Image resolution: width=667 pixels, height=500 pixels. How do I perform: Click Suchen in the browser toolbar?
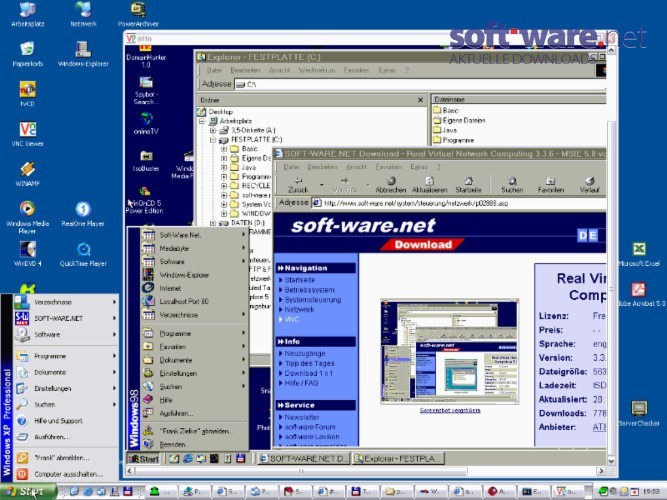point(512,185)
